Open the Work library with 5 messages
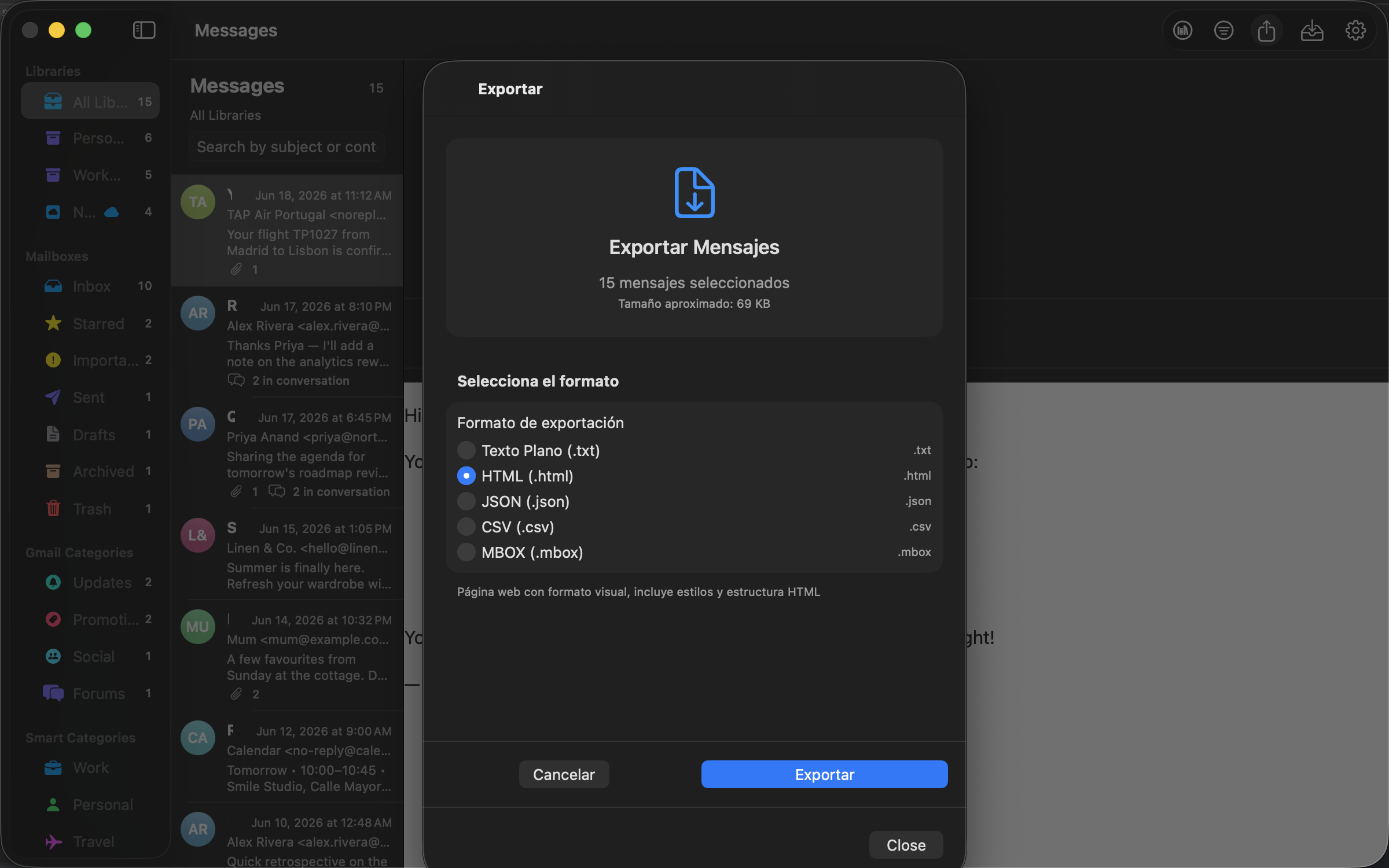Viewport: 1389px width, 868px height. [x=90, y=175]
